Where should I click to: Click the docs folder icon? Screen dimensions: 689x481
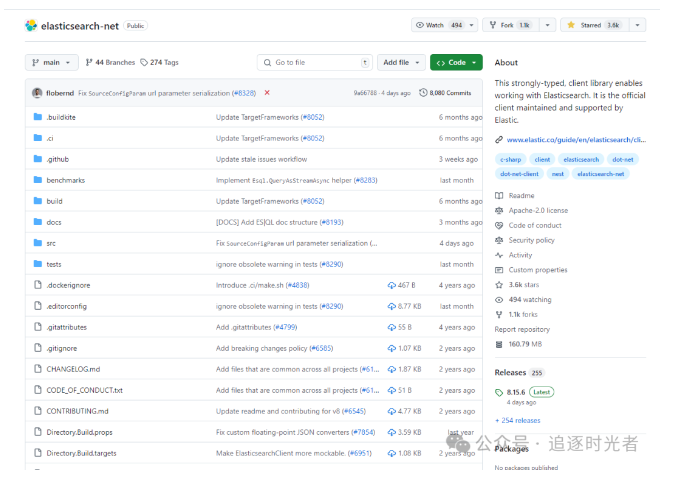pyautogui.click(x=38, y=222)
